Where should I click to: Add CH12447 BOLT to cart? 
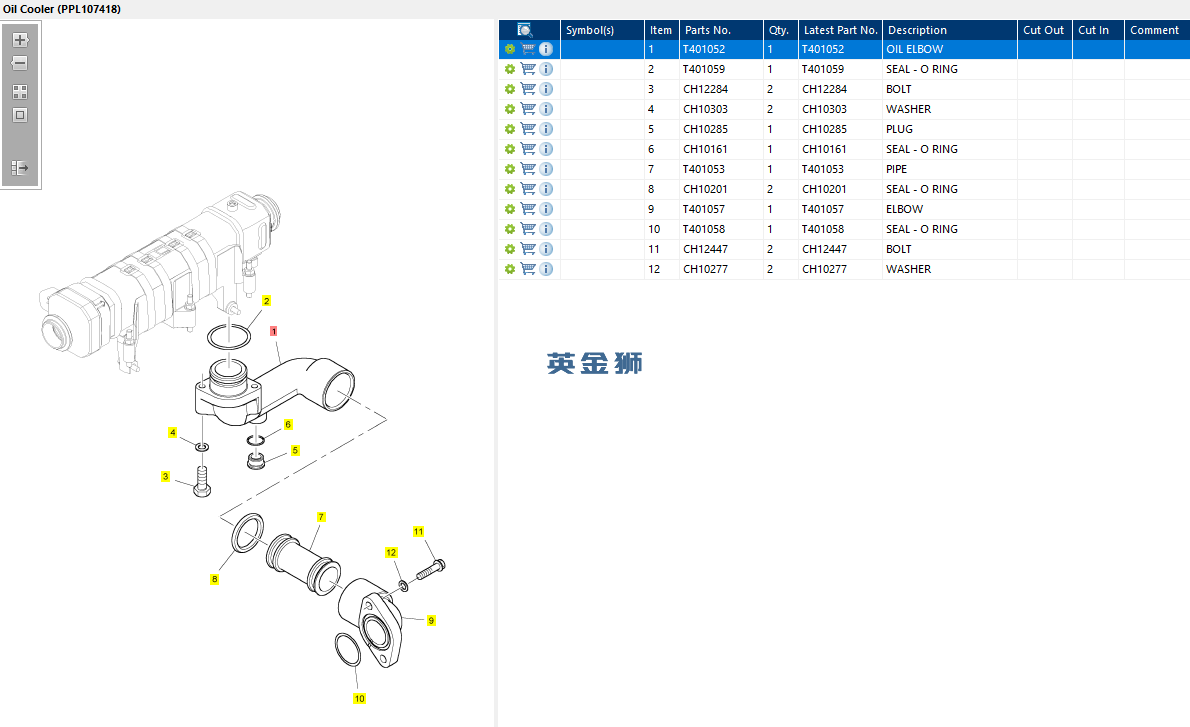(x=528, y=249)
